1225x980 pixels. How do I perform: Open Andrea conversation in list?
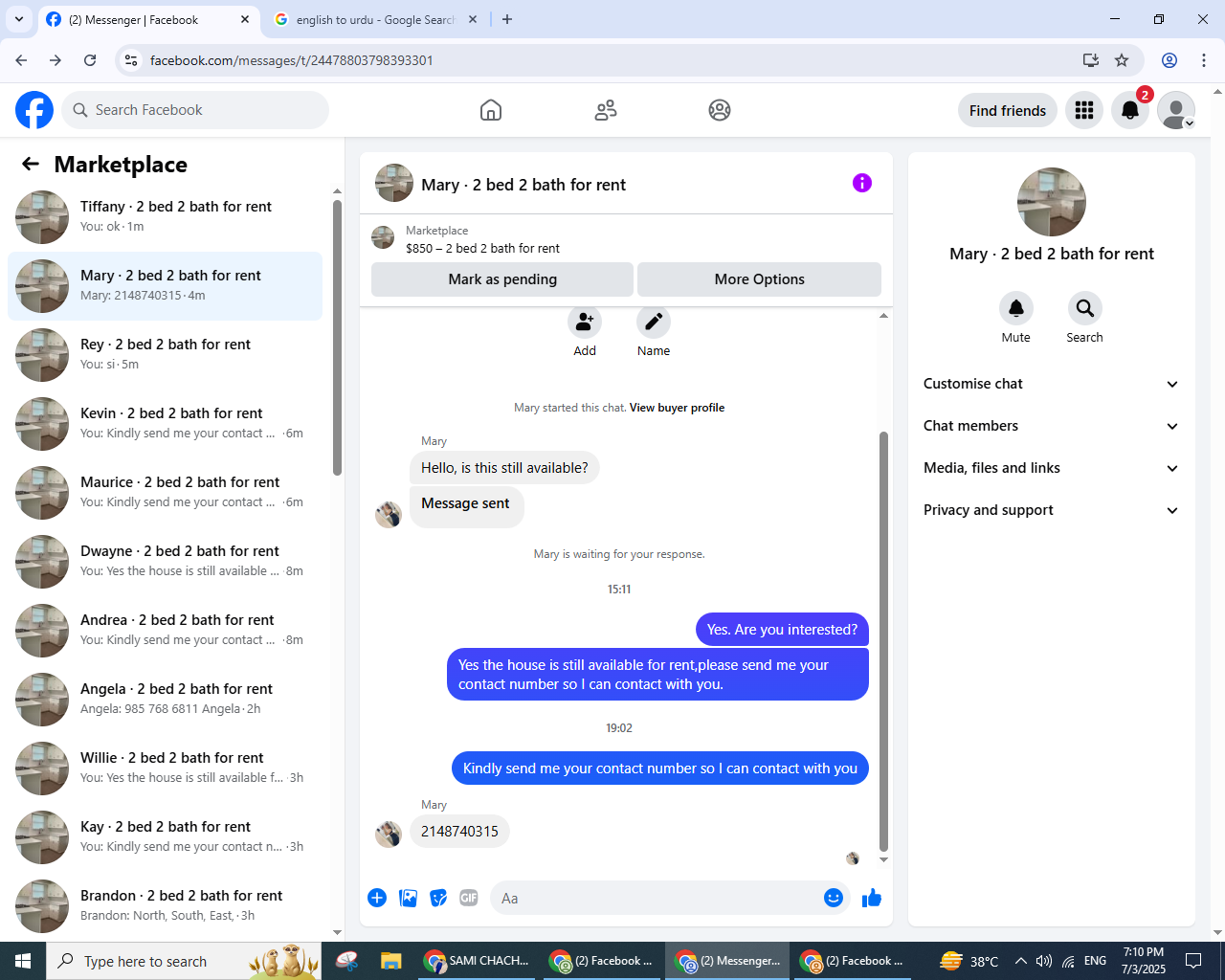pyautogui.click(x=165, y=631)
